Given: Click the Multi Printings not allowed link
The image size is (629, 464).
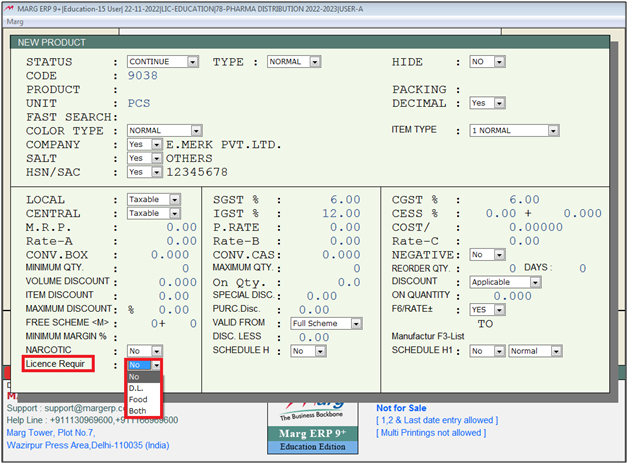Looking at the screenshot, I should 431,433.
